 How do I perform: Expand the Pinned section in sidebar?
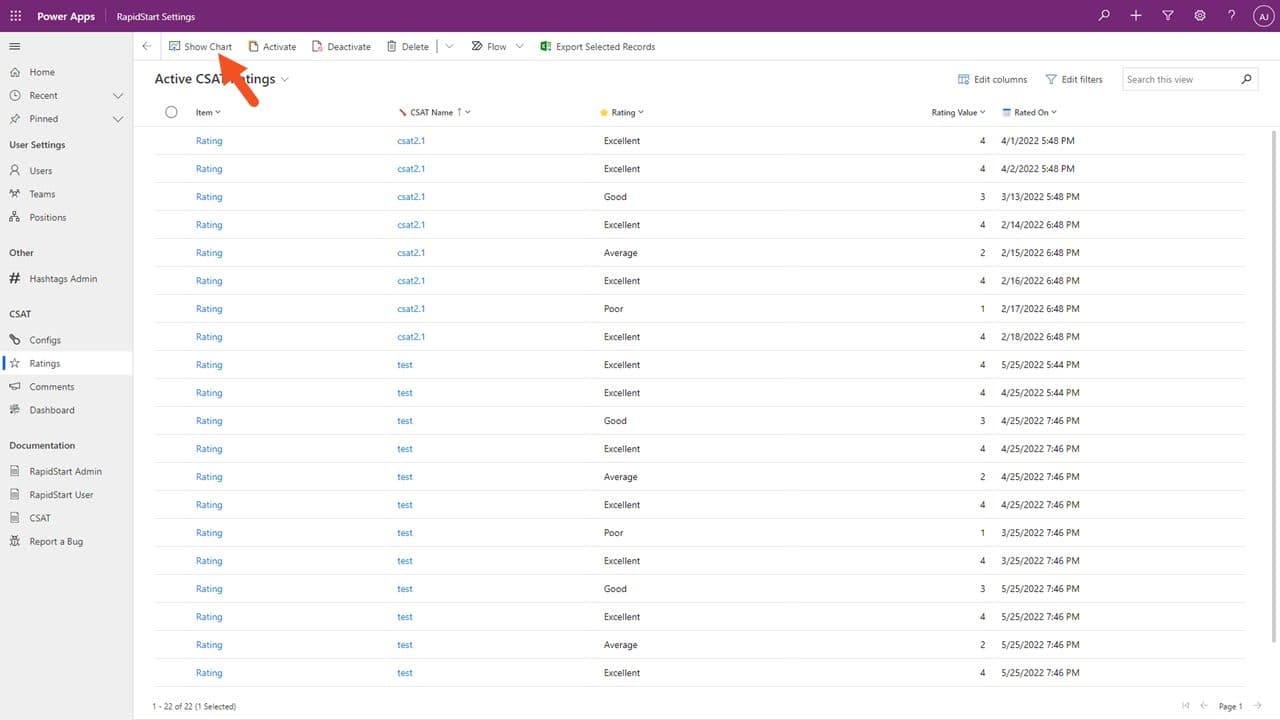[x=117, y=119]
